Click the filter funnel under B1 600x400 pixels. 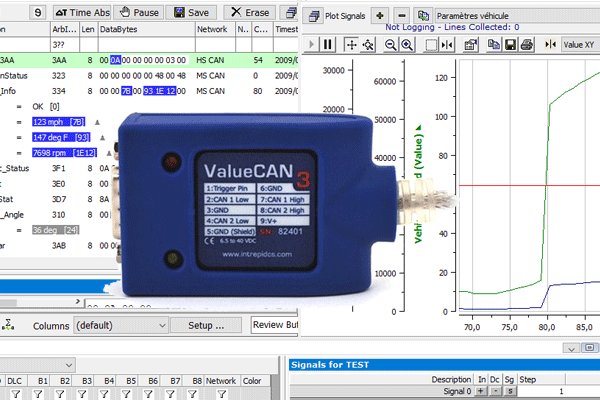(x=38, y=393)
